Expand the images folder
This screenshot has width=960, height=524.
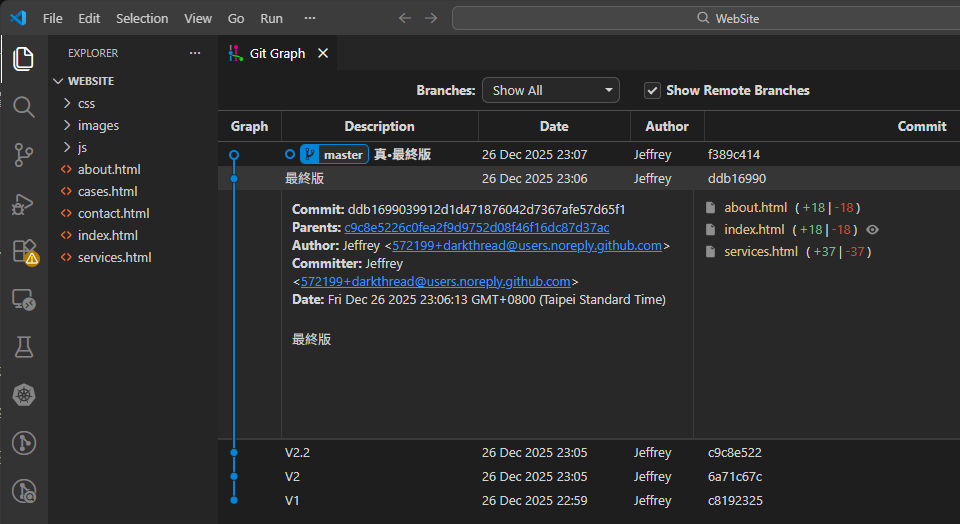tap(98, 125)
